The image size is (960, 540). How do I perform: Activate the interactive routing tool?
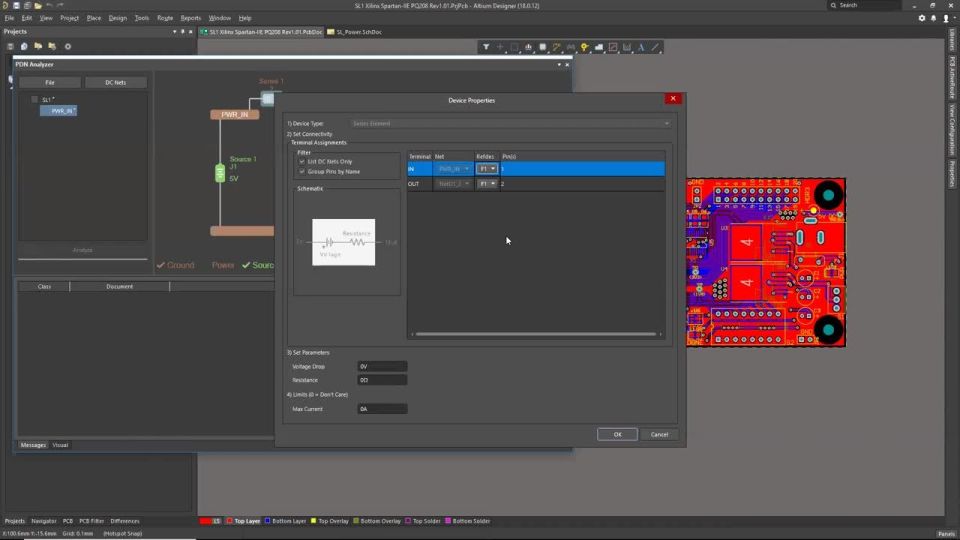(x=557, y=47)
